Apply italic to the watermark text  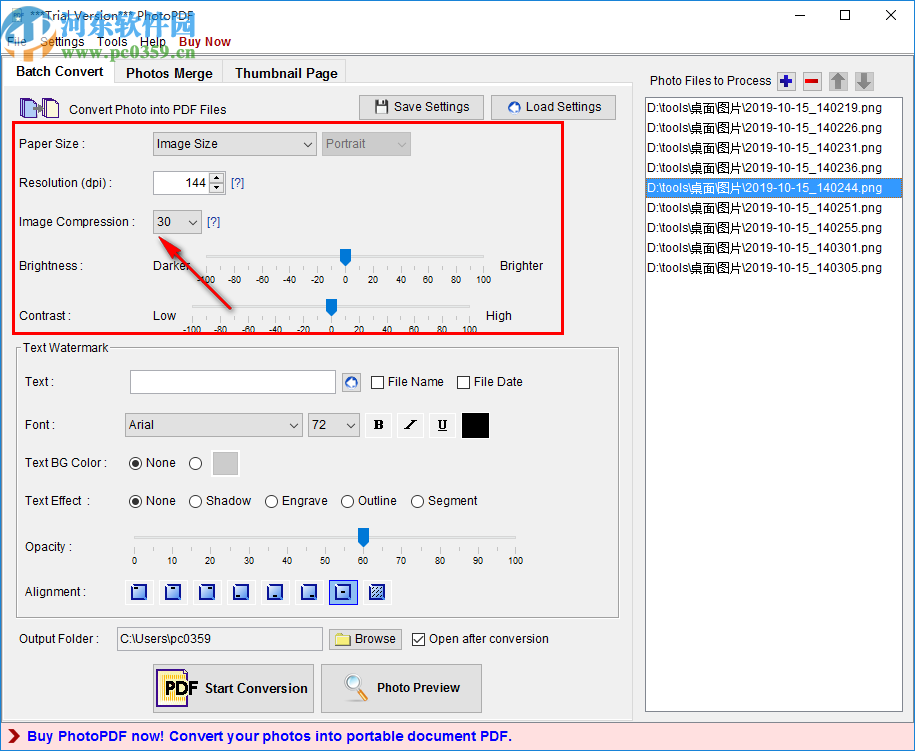coord(410,425)
